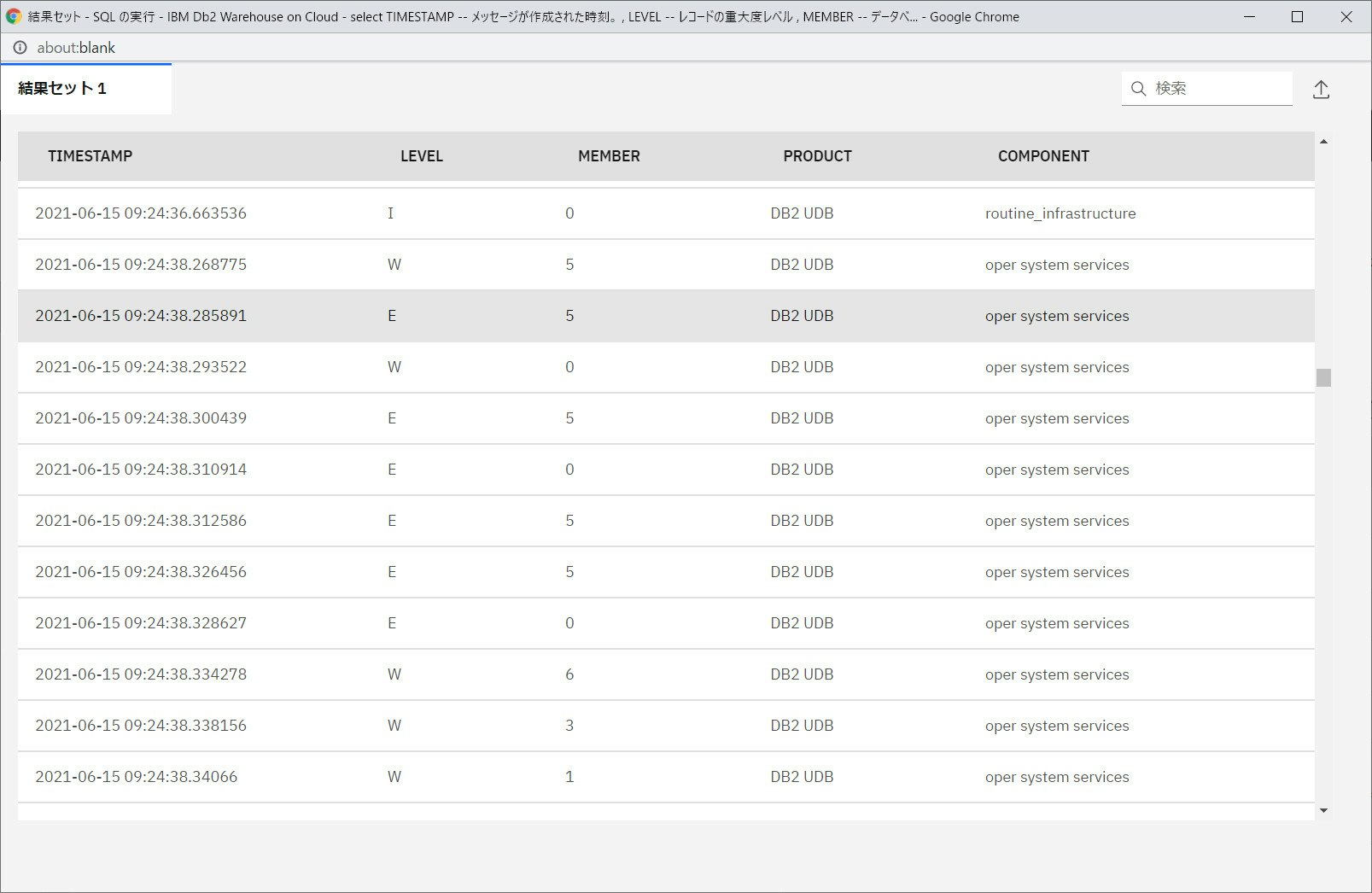Click DB2 UDB in the 09:24:38.338156 row
The width and height of the screenshot is (1372, 893).
[802, 726]
